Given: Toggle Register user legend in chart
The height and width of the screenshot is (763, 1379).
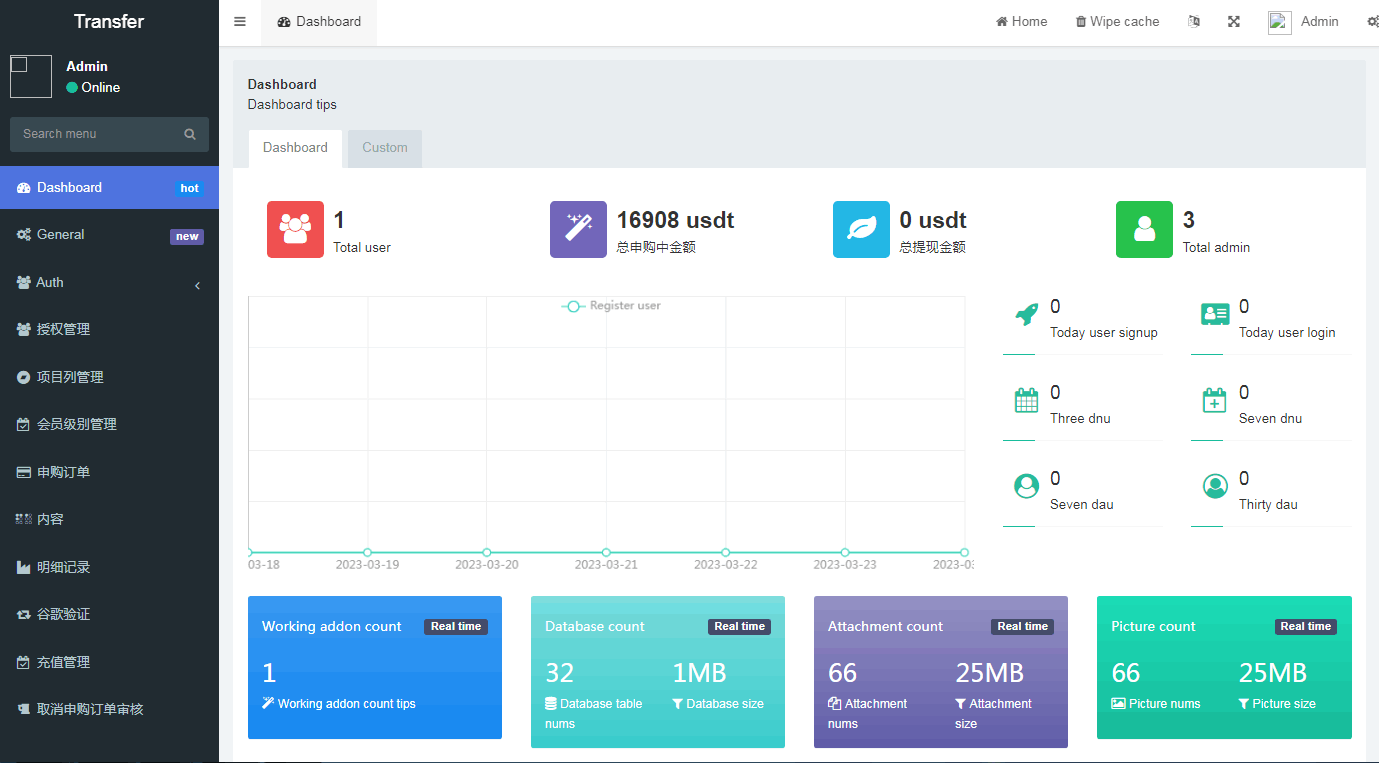Looking at the screenshot, I should (612, 306).
